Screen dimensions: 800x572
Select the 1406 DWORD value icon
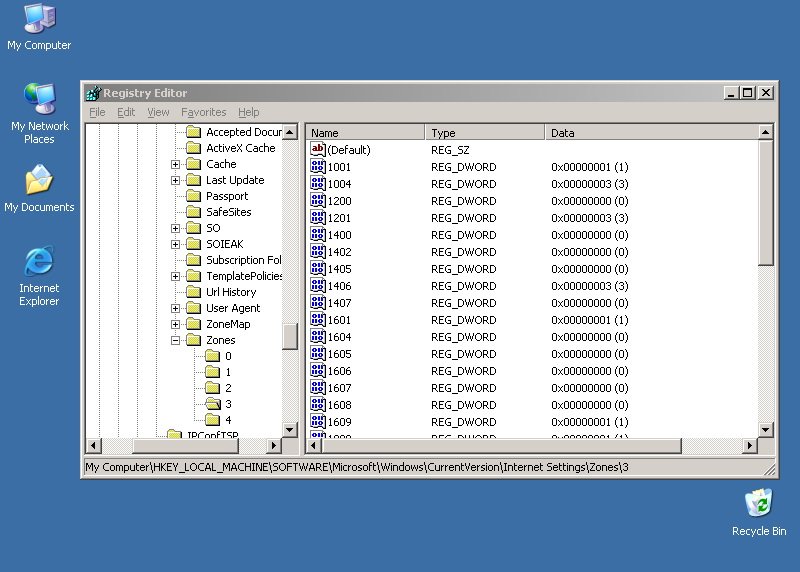pos(317,286)
